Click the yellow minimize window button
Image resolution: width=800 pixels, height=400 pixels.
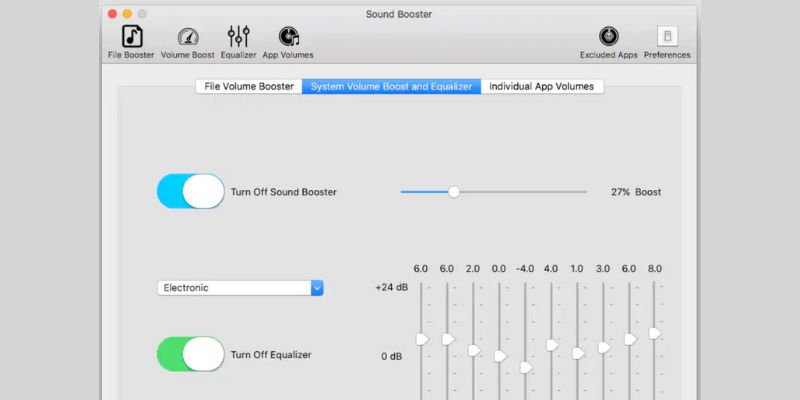tap(126, 14)
